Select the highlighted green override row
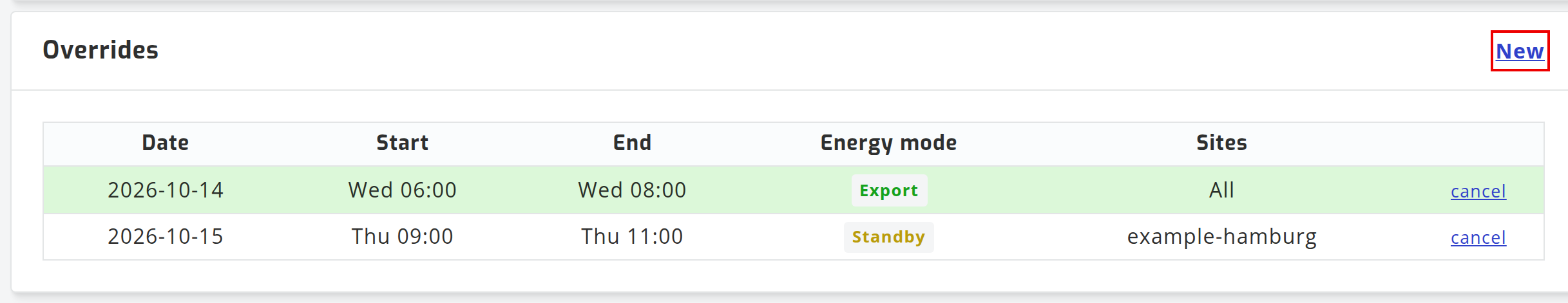Image resolution: width=1568 pixels, height=303 pixels. click(794, 190)
